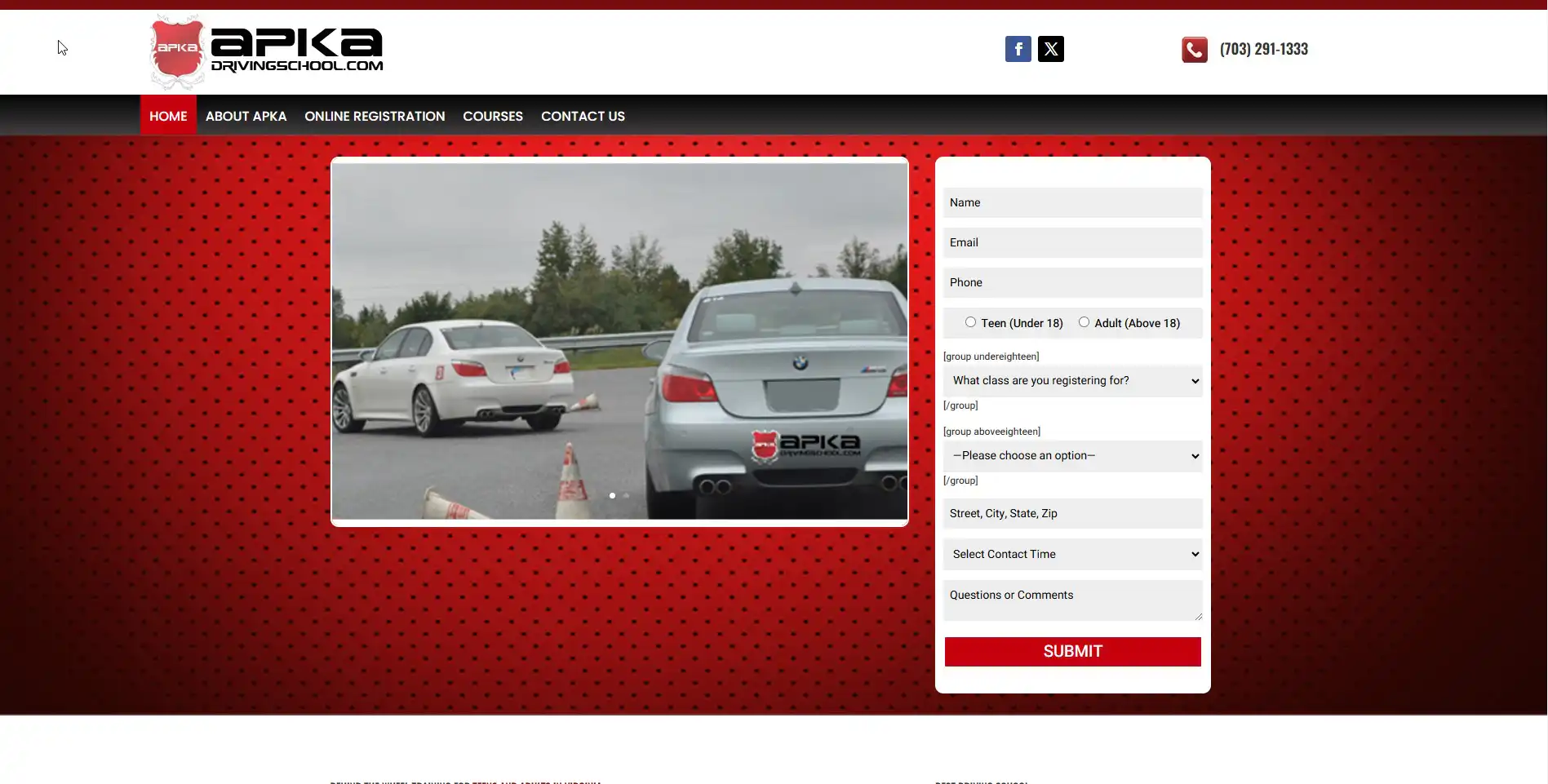This screenshot has width=1548, height=784.
Task: Select the second slideshow navigation dot
Action: [626, 495]
